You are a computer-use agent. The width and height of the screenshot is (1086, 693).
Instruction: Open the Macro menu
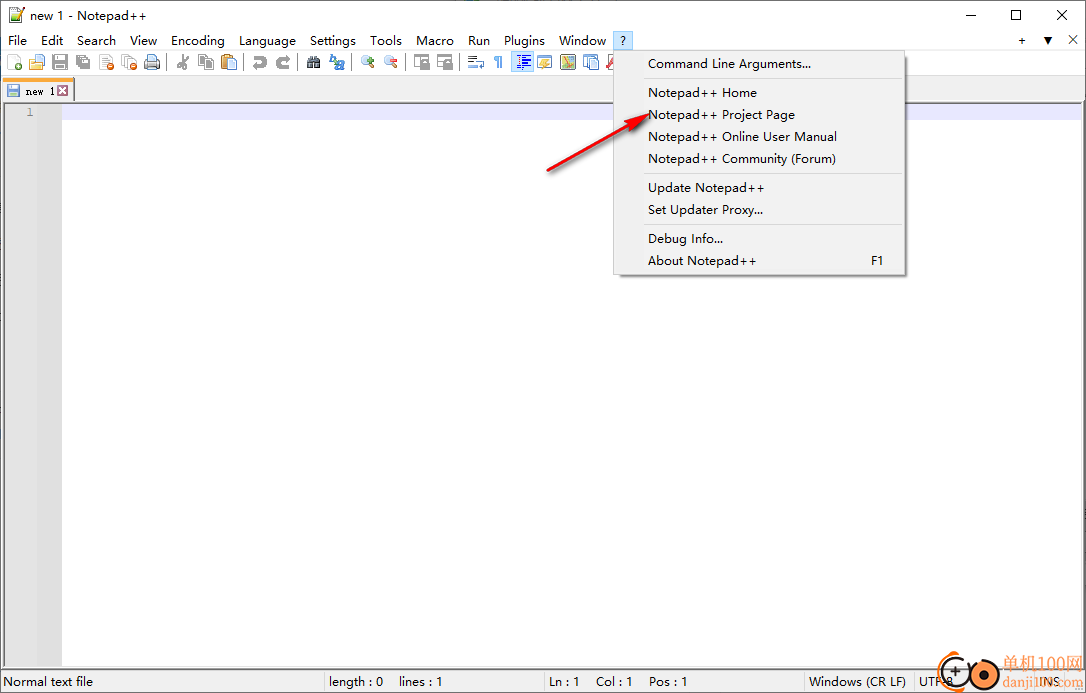pyautogui.click(x=435, y=41)
